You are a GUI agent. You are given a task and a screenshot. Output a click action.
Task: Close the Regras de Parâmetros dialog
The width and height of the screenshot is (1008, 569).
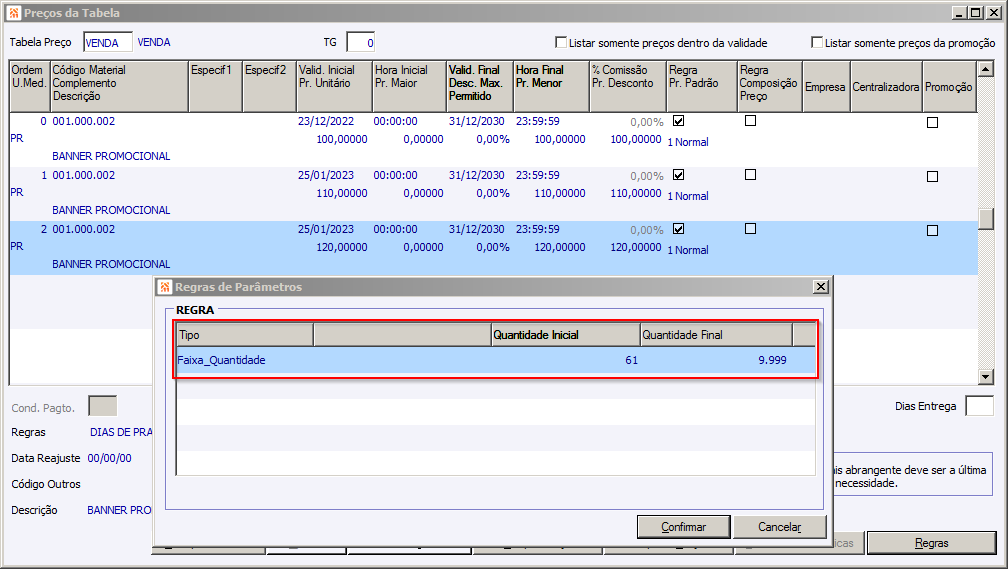(x=820, y=287)
